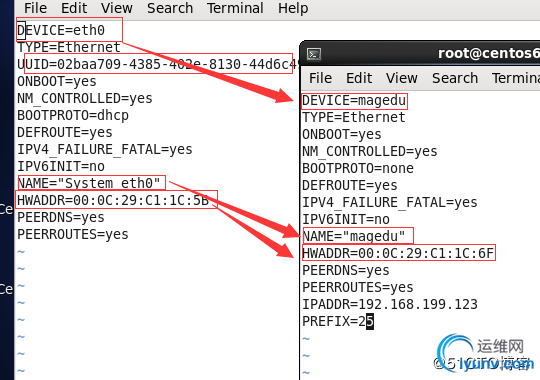This screenshot has width=540, height=380.
Task: Click IPV4_FAILURE_FATAL=yes in root@centos6 window
Action: pos(390,203)
